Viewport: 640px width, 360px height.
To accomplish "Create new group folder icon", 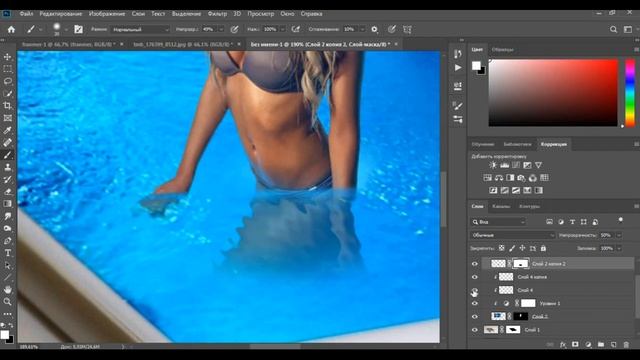I will [x=601, y=345].
